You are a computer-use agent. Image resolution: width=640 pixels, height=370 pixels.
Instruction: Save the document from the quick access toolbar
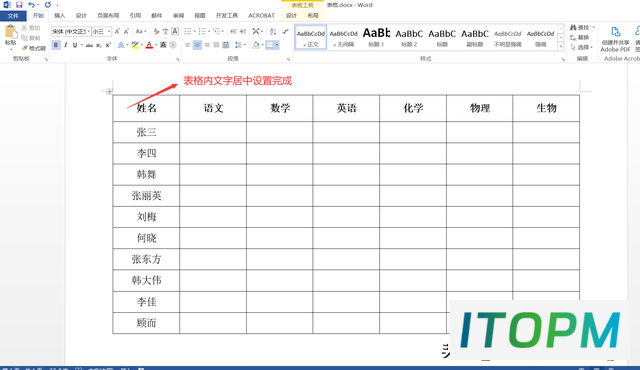point(19,5)
